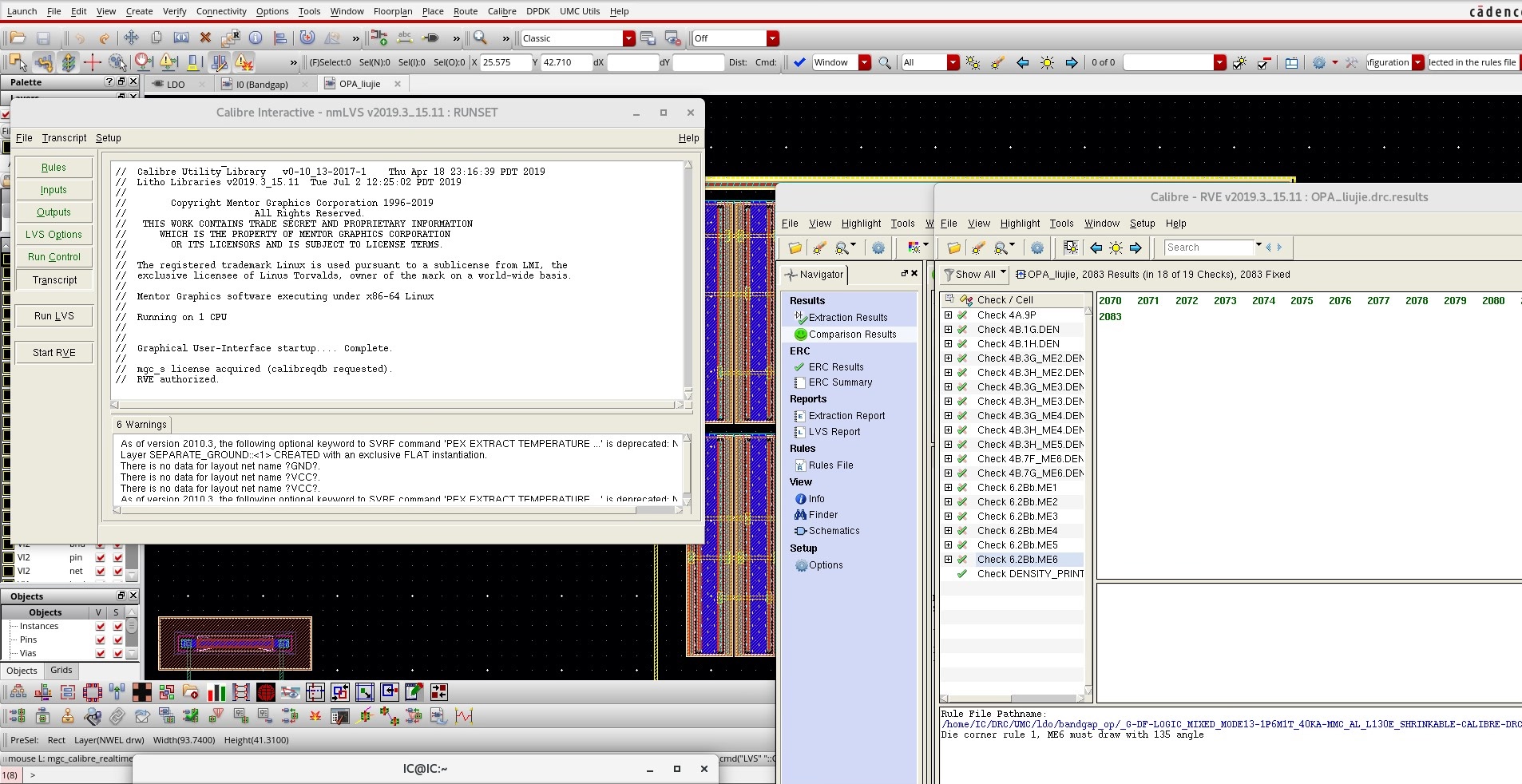Click the Undo arrow icon
The image size is (1522, 784).
tap(80, 38)
